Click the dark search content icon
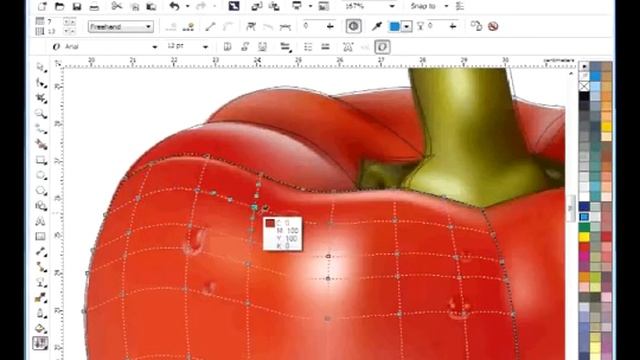 [x=234, y=6]
